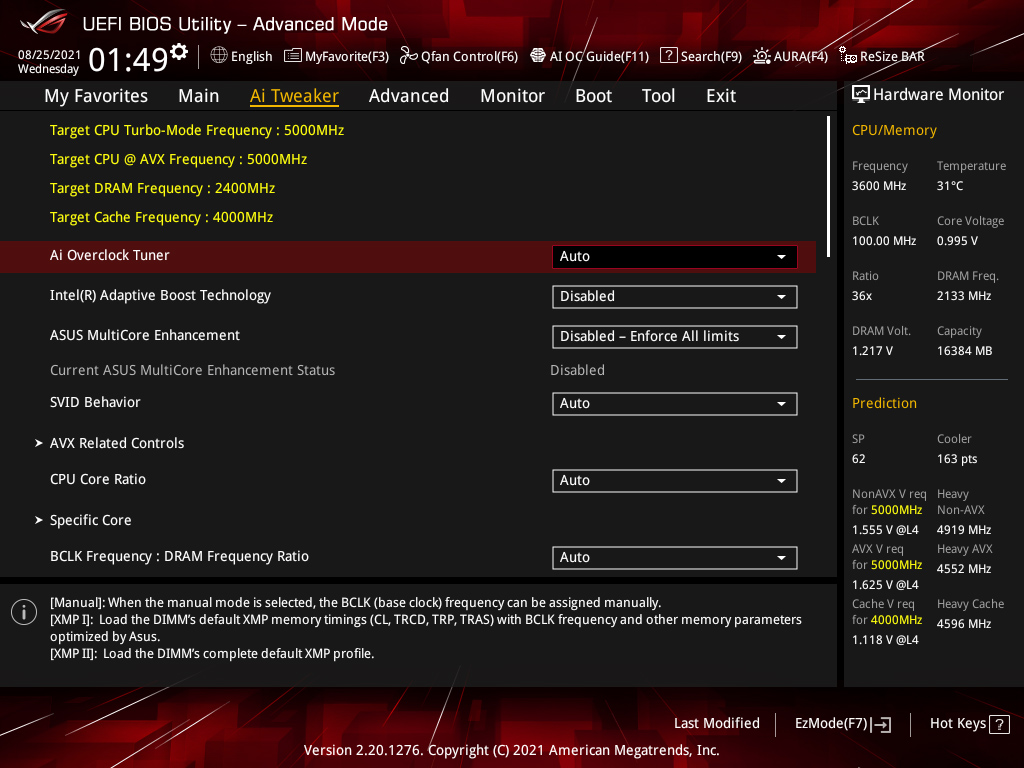Click the Hot Keys question icon

point(999,724)
